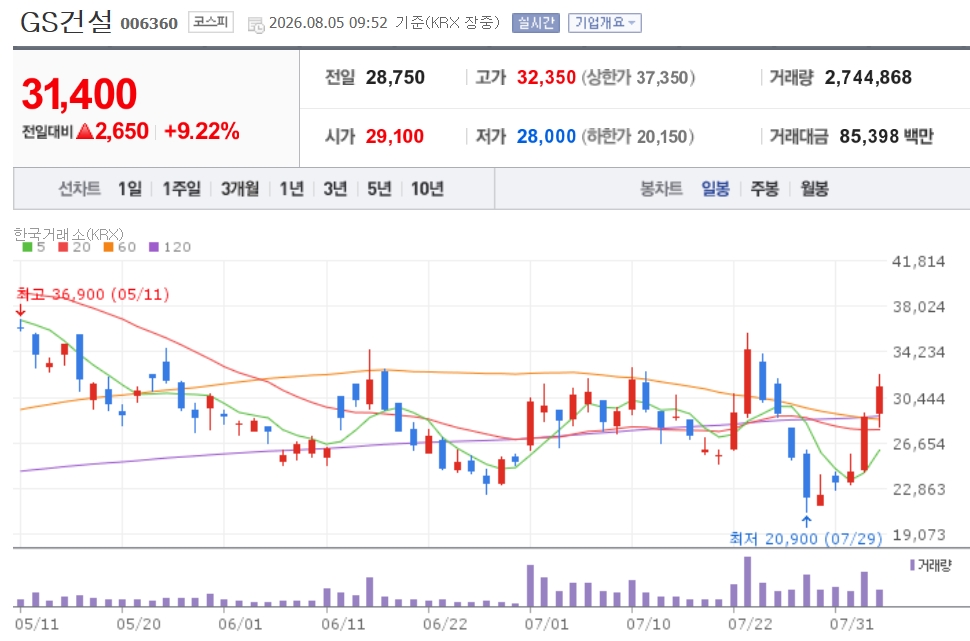This screenshot has height=641, width=970.
Task: Click the purple 120-day moving average legend square
Action: 154,247
